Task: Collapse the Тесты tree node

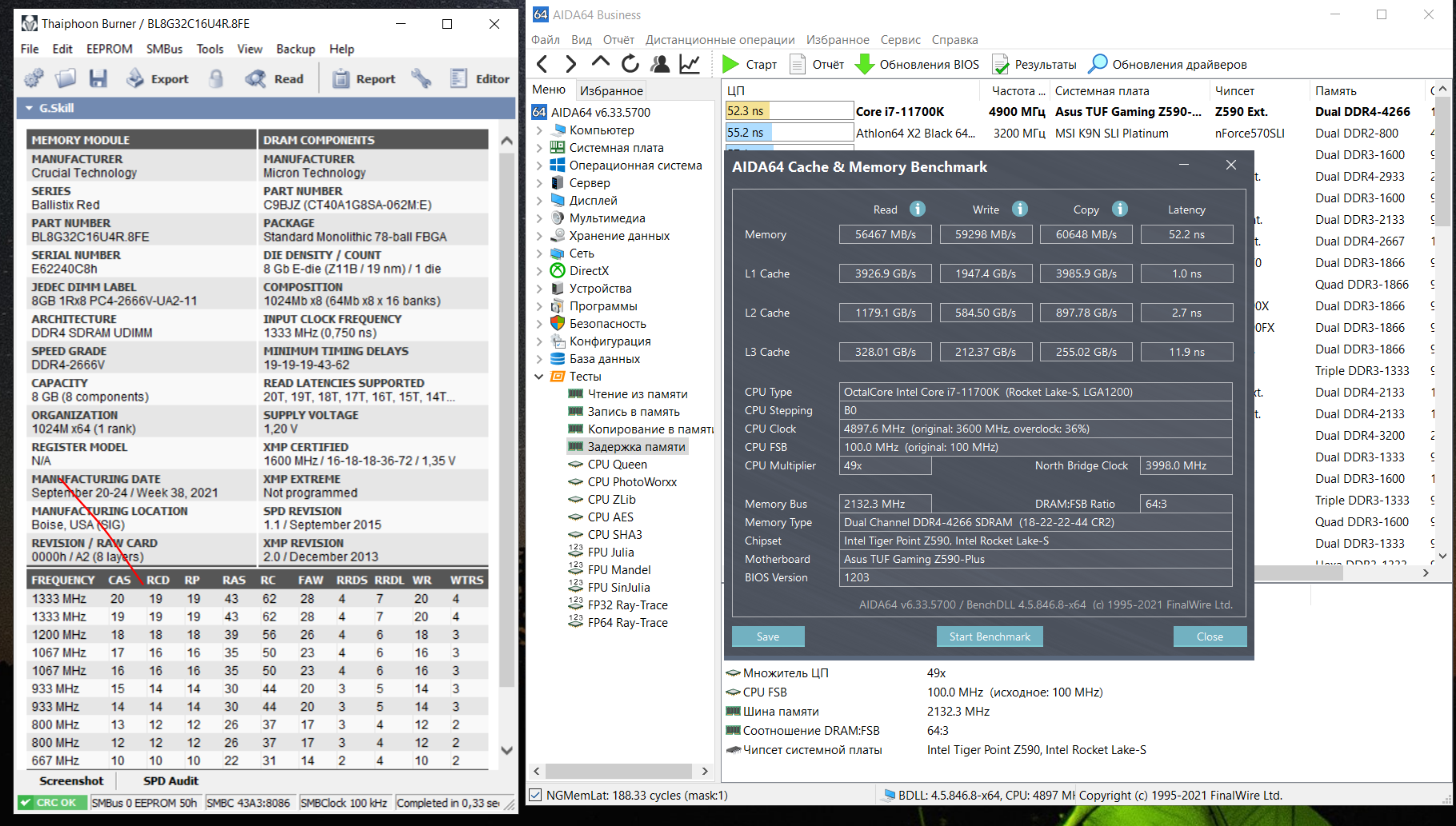Action: (539, 377)
